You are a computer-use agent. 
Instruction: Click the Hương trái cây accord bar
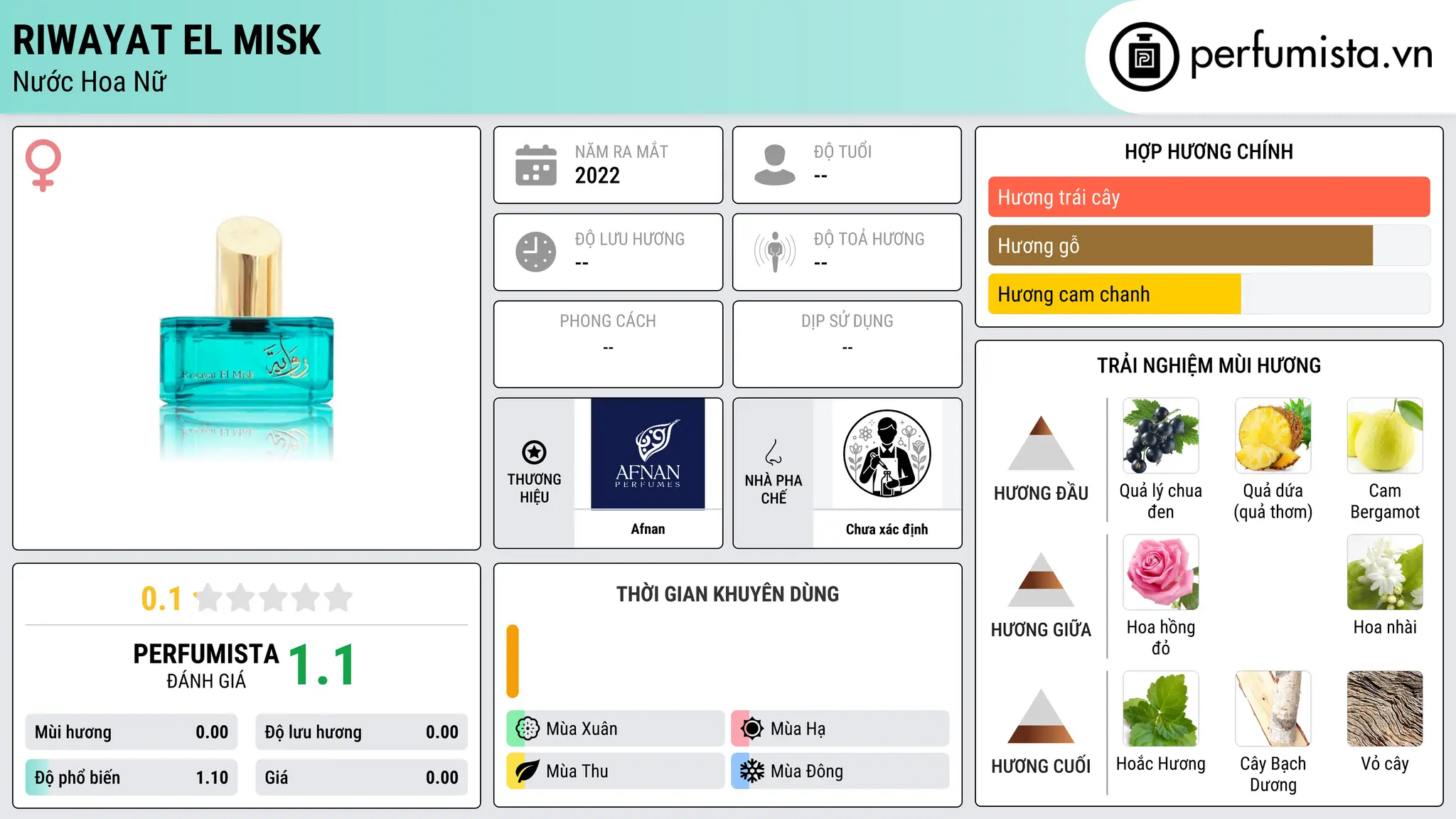tap(1209, 197)
